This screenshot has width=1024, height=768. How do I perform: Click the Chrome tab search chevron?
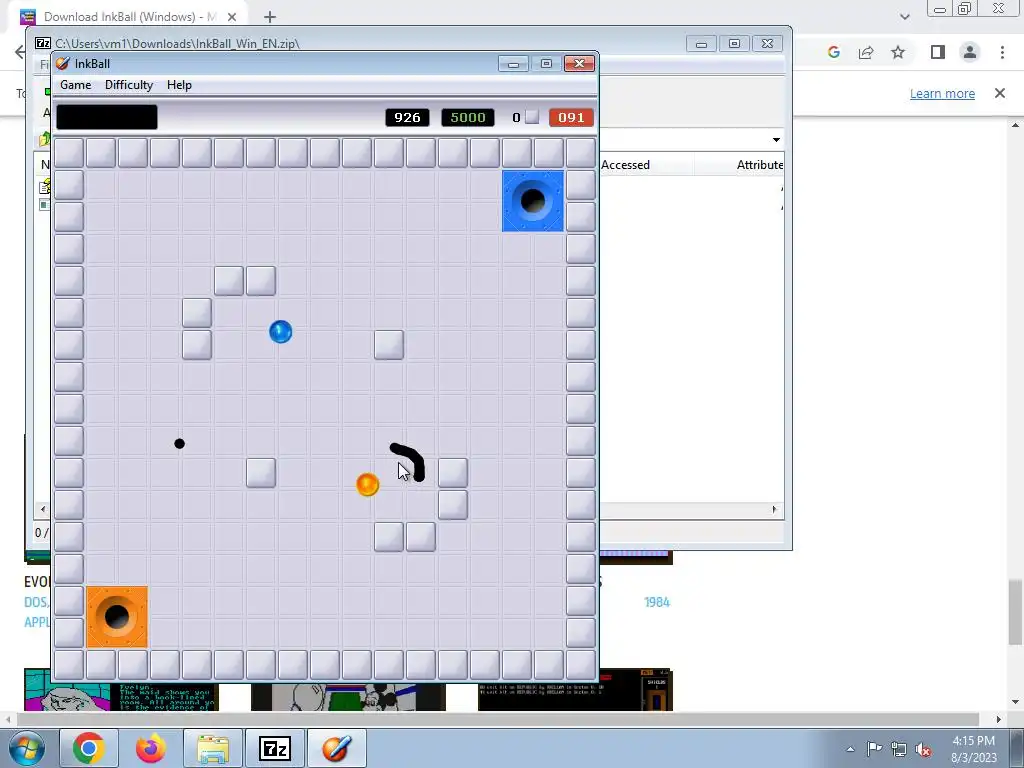tap(904, 17)
